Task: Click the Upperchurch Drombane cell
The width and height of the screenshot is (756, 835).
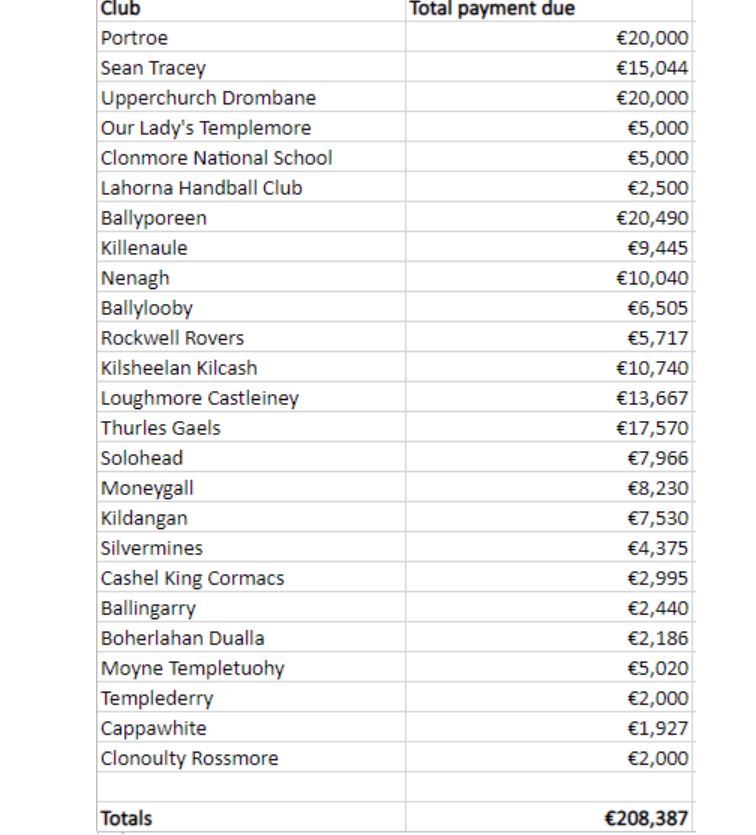Action: click(x=251, y=97)
